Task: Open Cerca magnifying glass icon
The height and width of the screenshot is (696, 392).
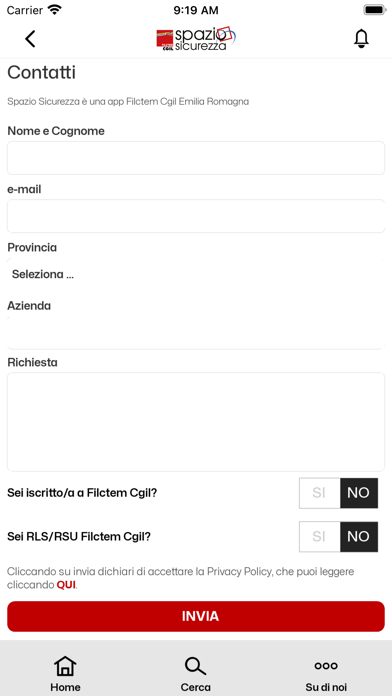Action: click(195, 666)
